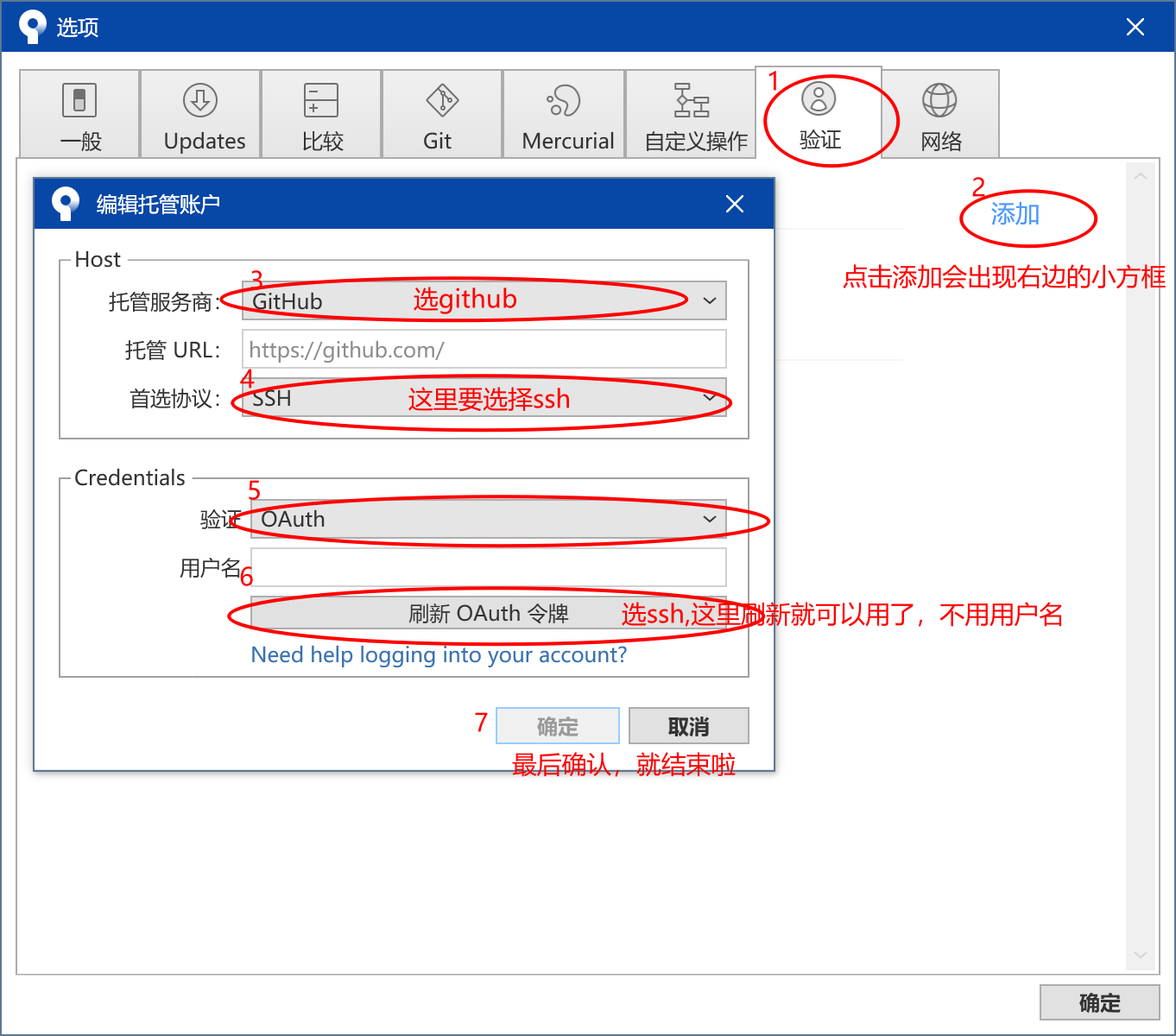Viewport: 1176px width, 1036px height.
Task: Open the 验证 OAuth dropdown
Action: [x=489, y=519]
